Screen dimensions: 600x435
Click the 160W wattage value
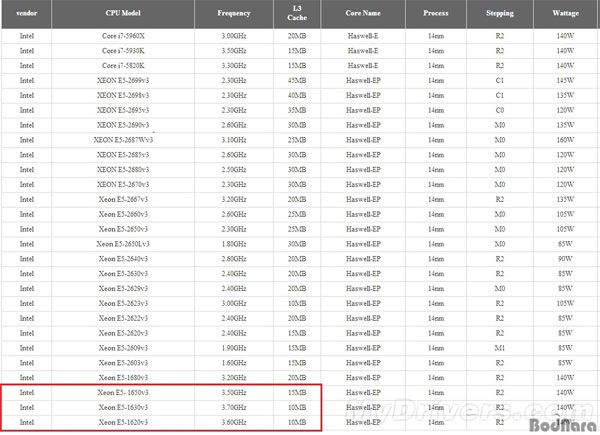(566, 140)
